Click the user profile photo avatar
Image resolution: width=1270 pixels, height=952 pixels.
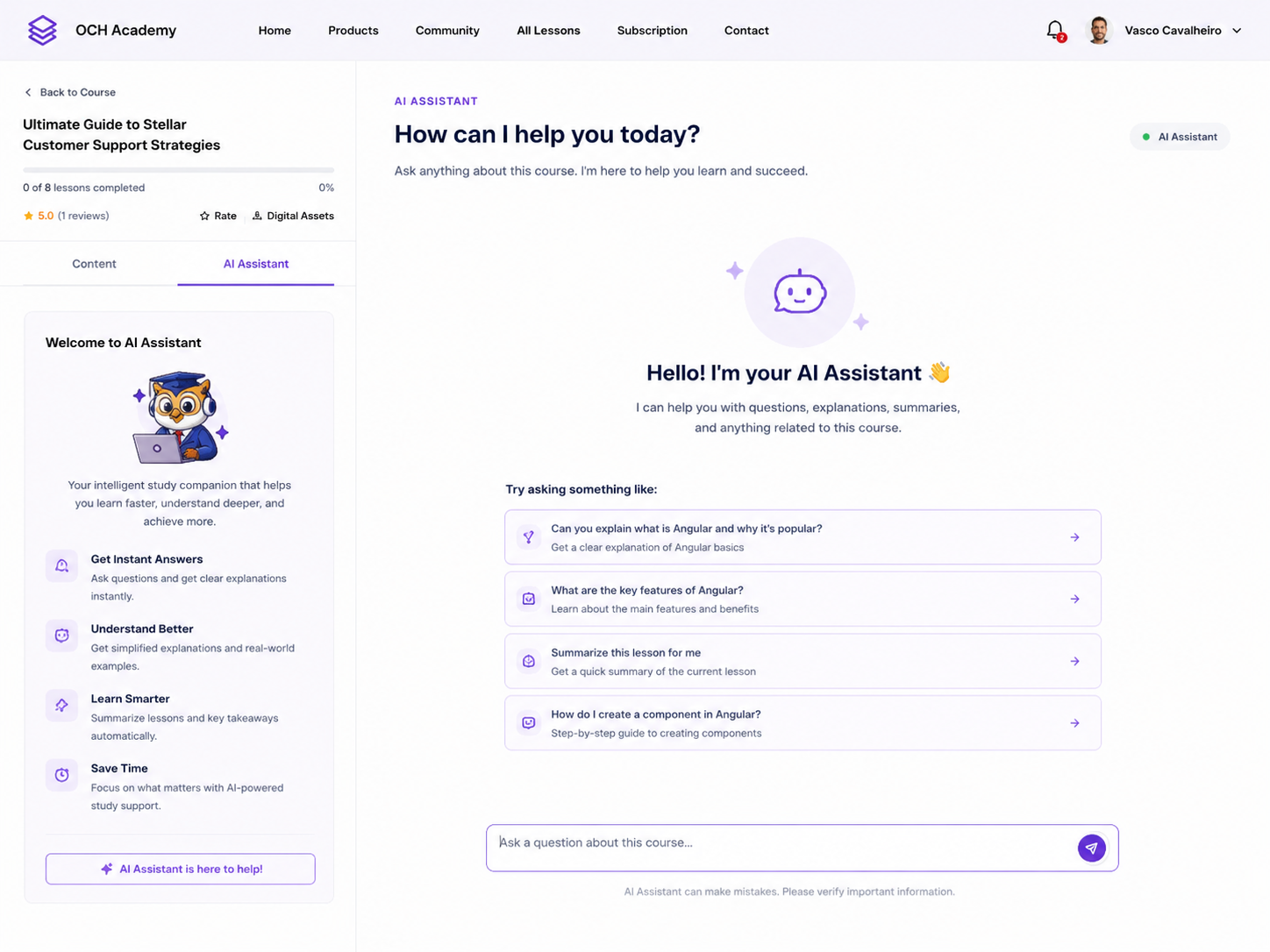click(1098, 31)
